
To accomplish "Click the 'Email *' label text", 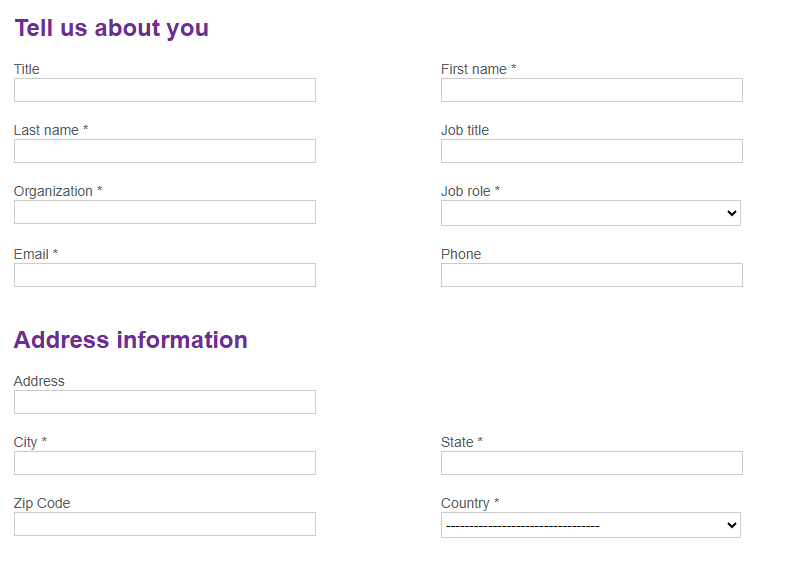I will (36, 254).
